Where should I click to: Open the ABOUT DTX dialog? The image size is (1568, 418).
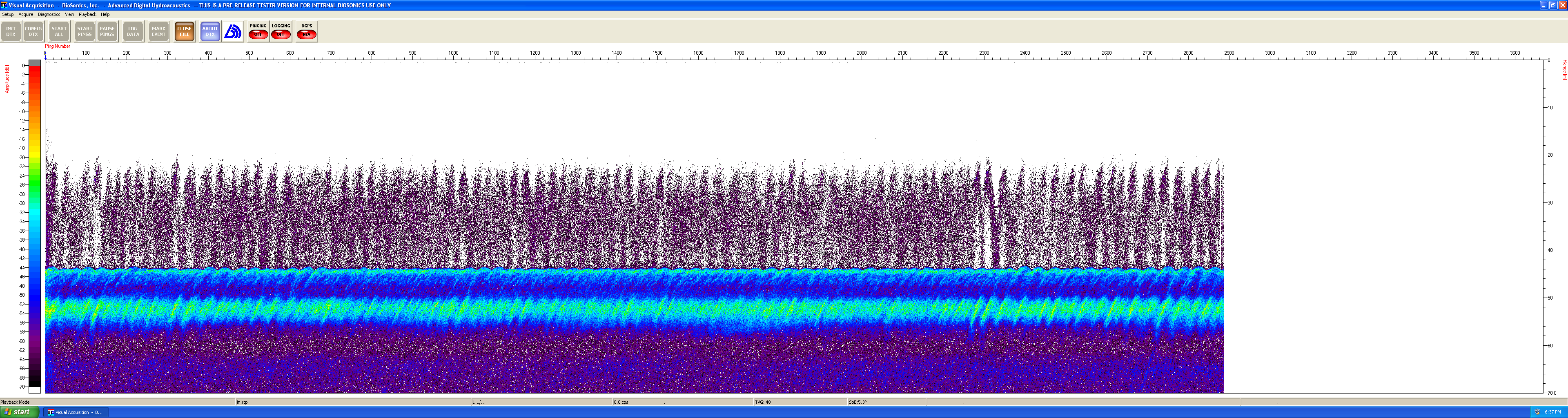tap(210, 32)
